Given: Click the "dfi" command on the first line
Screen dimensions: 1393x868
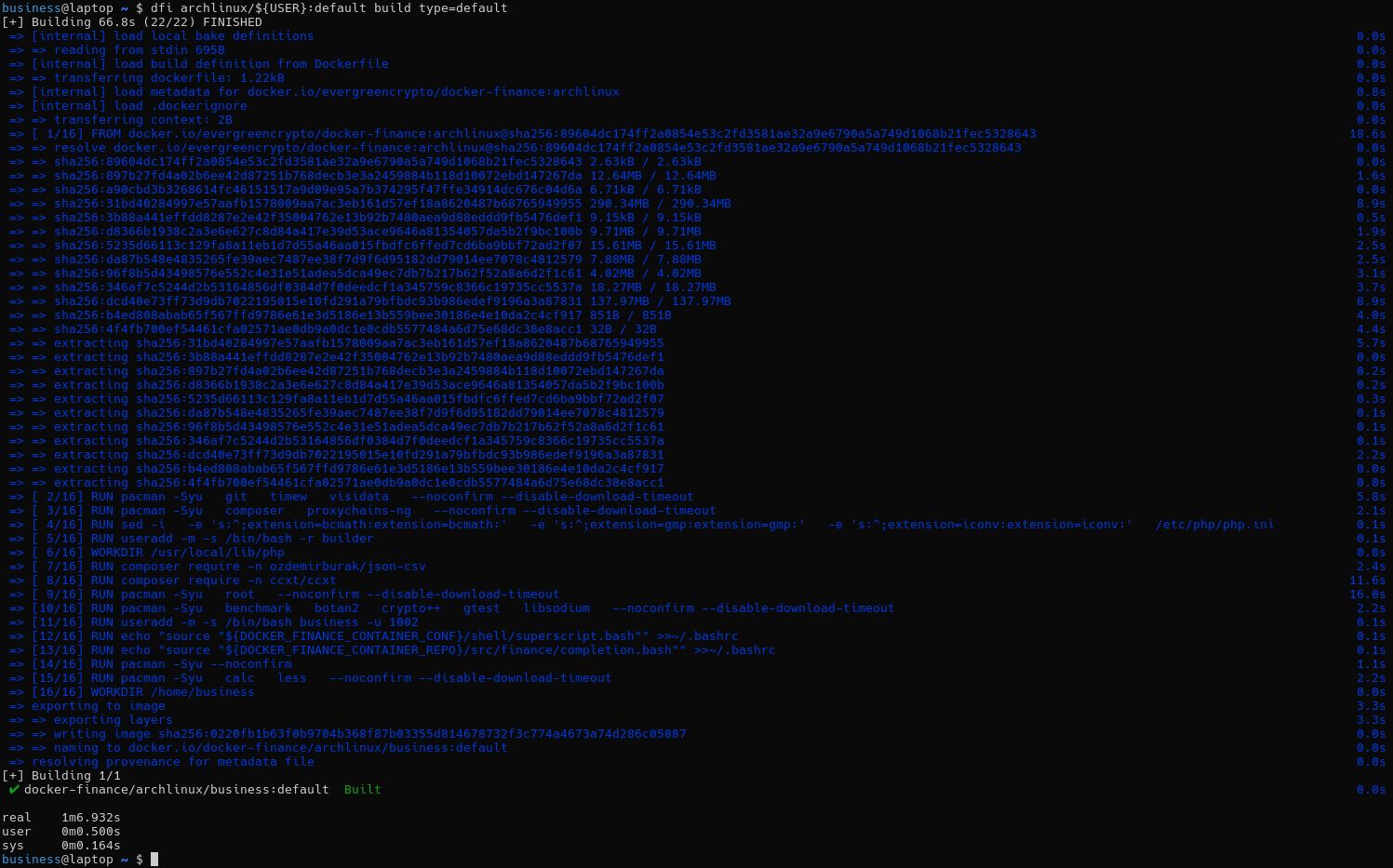Looking at the screenshot, I should tap(161, 8).
